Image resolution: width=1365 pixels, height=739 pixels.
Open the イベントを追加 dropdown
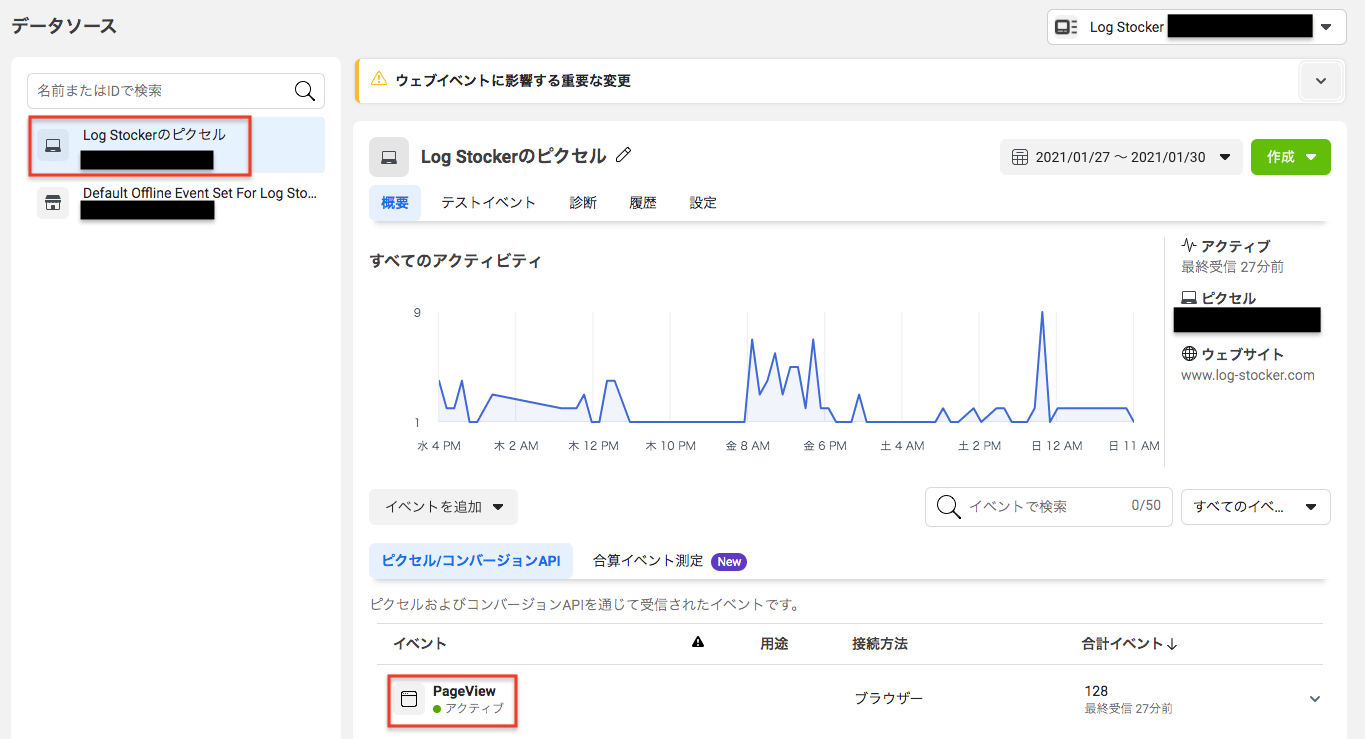pos(443,507)
